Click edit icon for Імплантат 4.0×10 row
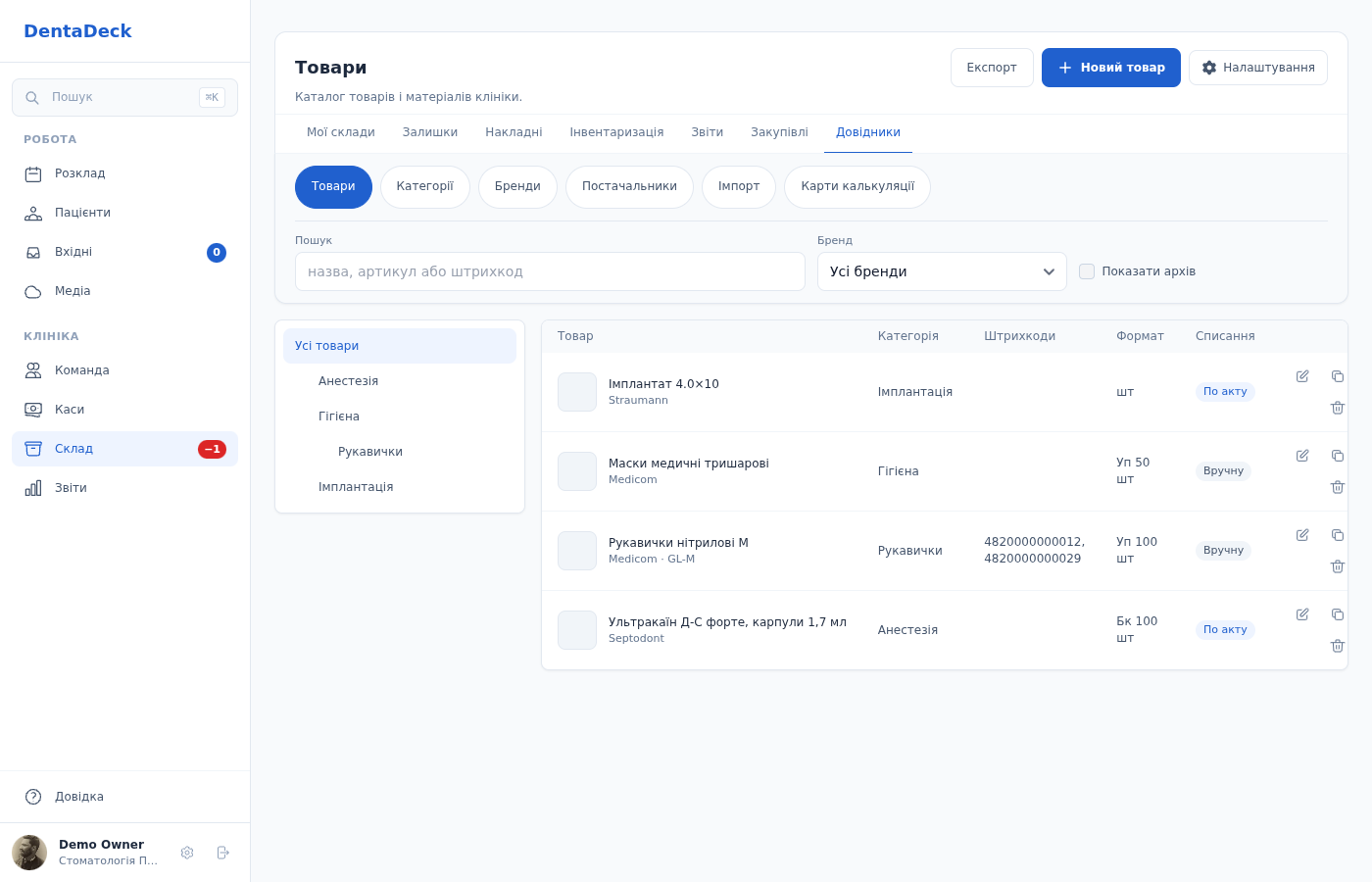Image resolution: width=1372 pixels, height=882 pixels. (x=1302, y=376)
